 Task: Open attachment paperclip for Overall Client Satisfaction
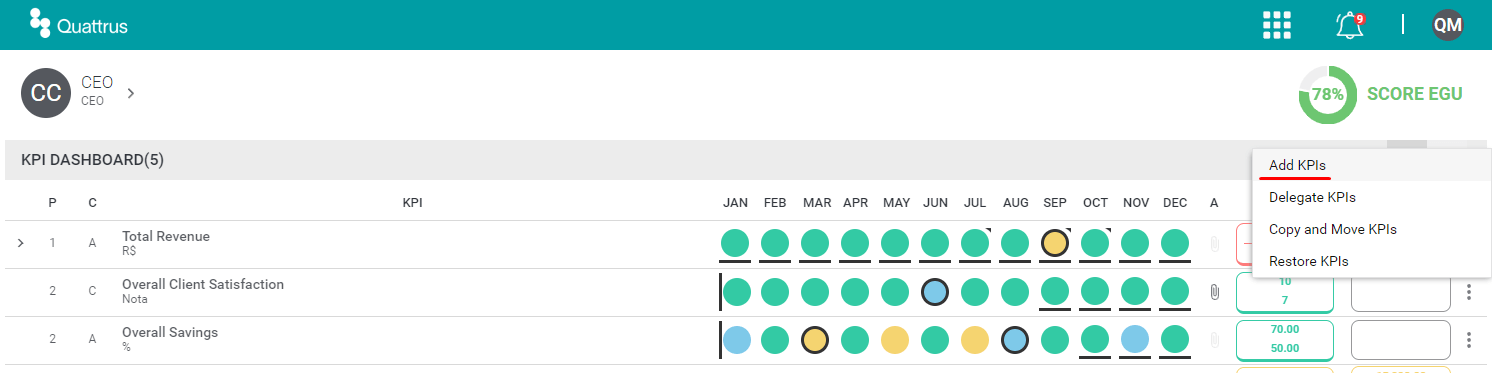[x=1214, y=292]
